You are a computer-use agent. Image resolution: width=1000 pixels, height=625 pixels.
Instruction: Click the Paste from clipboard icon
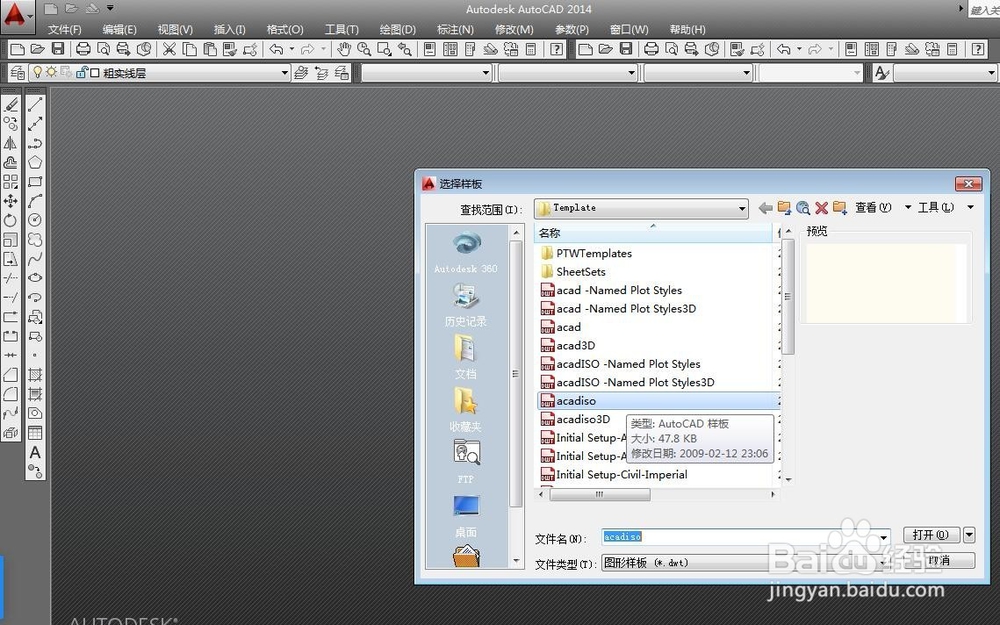coord(210,49)
